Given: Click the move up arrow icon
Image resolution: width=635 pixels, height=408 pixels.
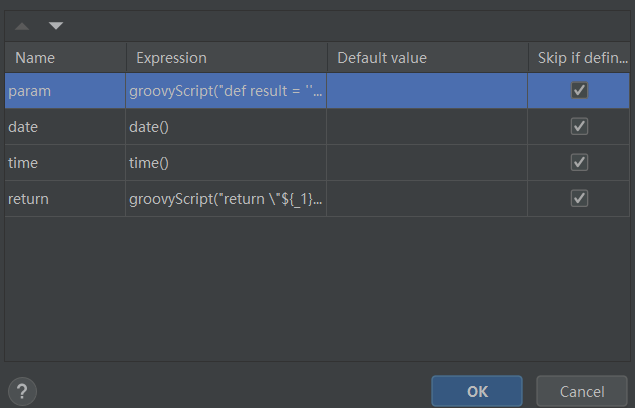Looking at the screenshot, I should [22, 26].
